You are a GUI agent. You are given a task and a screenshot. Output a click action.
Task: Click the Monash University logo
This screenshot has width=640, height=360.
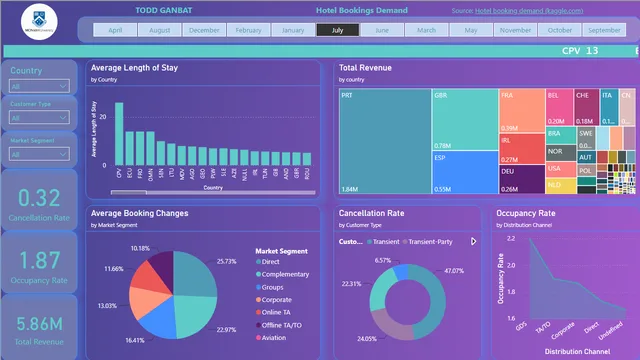39,22
